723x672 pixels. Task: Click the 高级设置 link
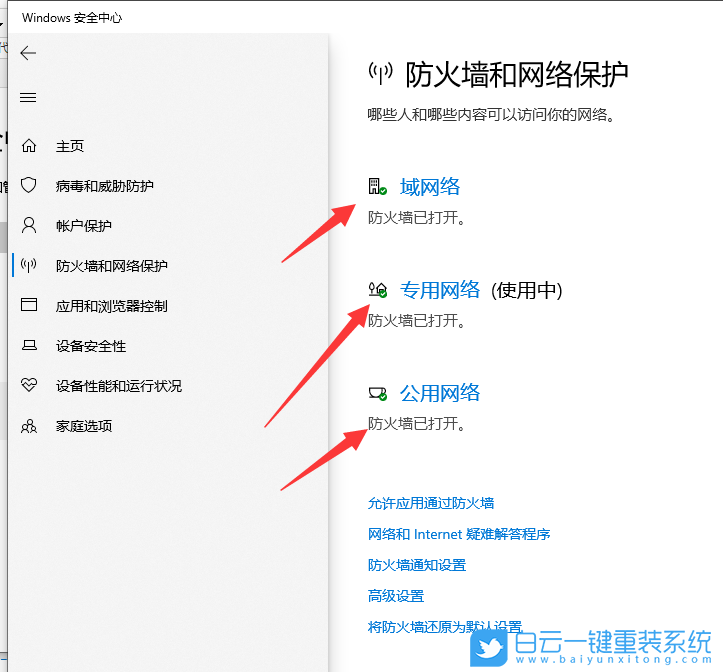pyautogui.click(x=396, y=596)
